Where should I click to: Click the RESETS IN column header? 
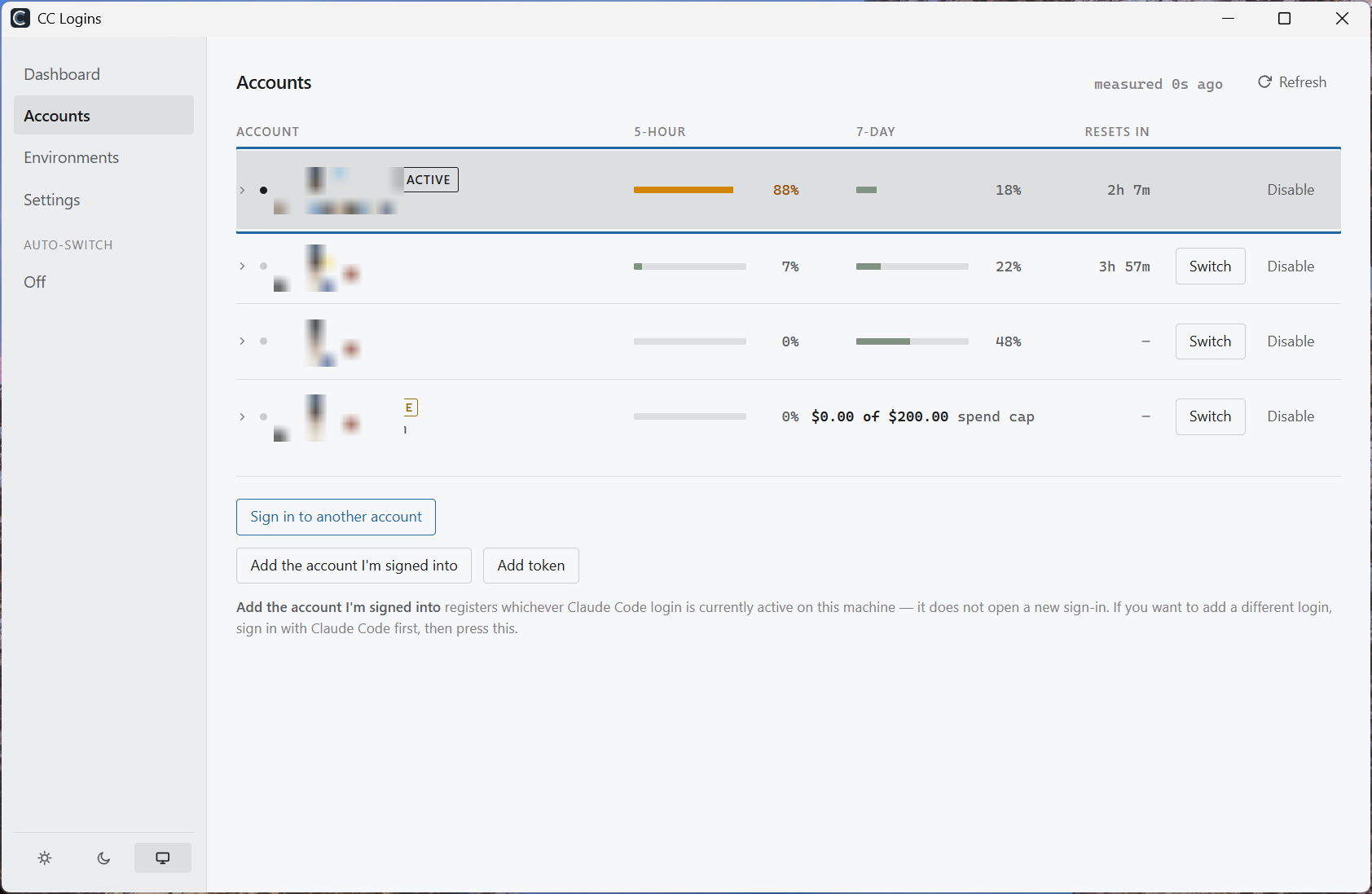click(1117, 132)
